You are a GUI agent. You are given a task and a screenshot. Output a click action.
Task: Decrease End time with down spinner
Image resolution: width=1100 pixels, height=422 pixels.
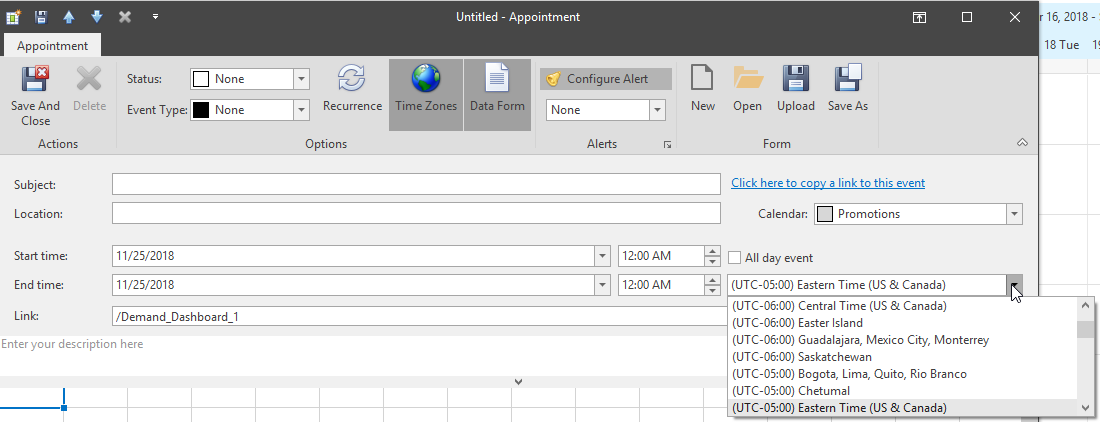713,291
